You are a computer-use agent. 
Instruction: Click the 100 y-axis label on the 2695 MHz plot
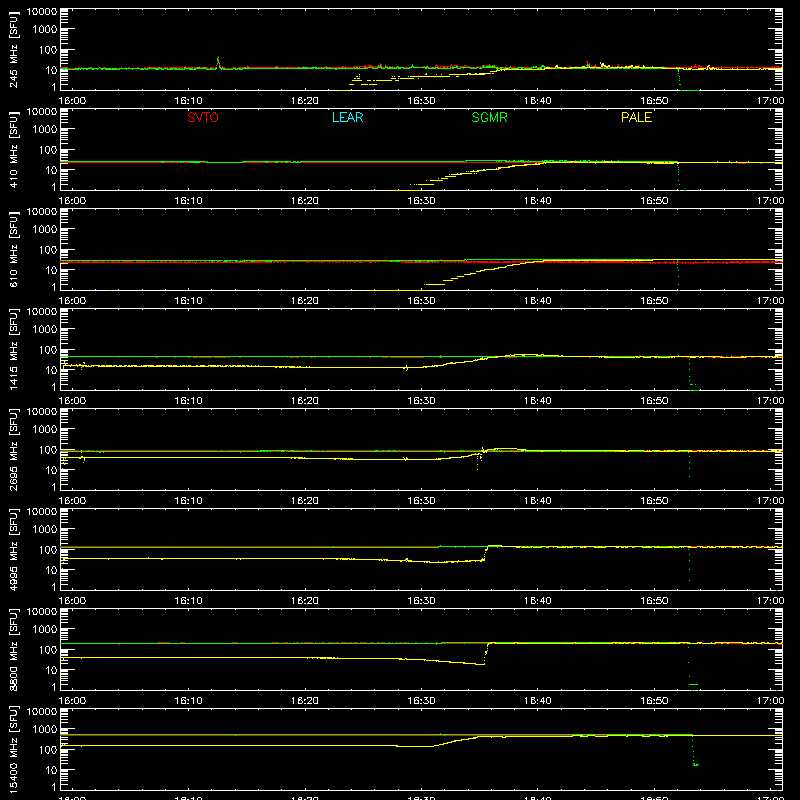[48, 450]
